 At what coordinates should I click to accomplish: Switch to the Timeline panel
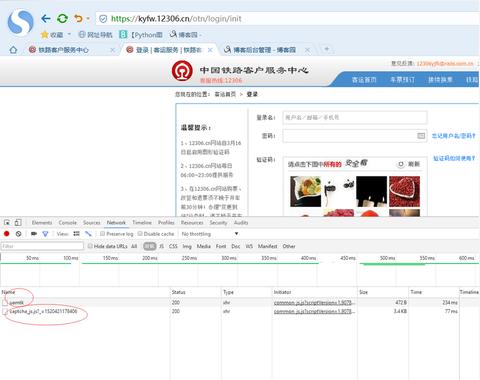click(x=142, y=222)
